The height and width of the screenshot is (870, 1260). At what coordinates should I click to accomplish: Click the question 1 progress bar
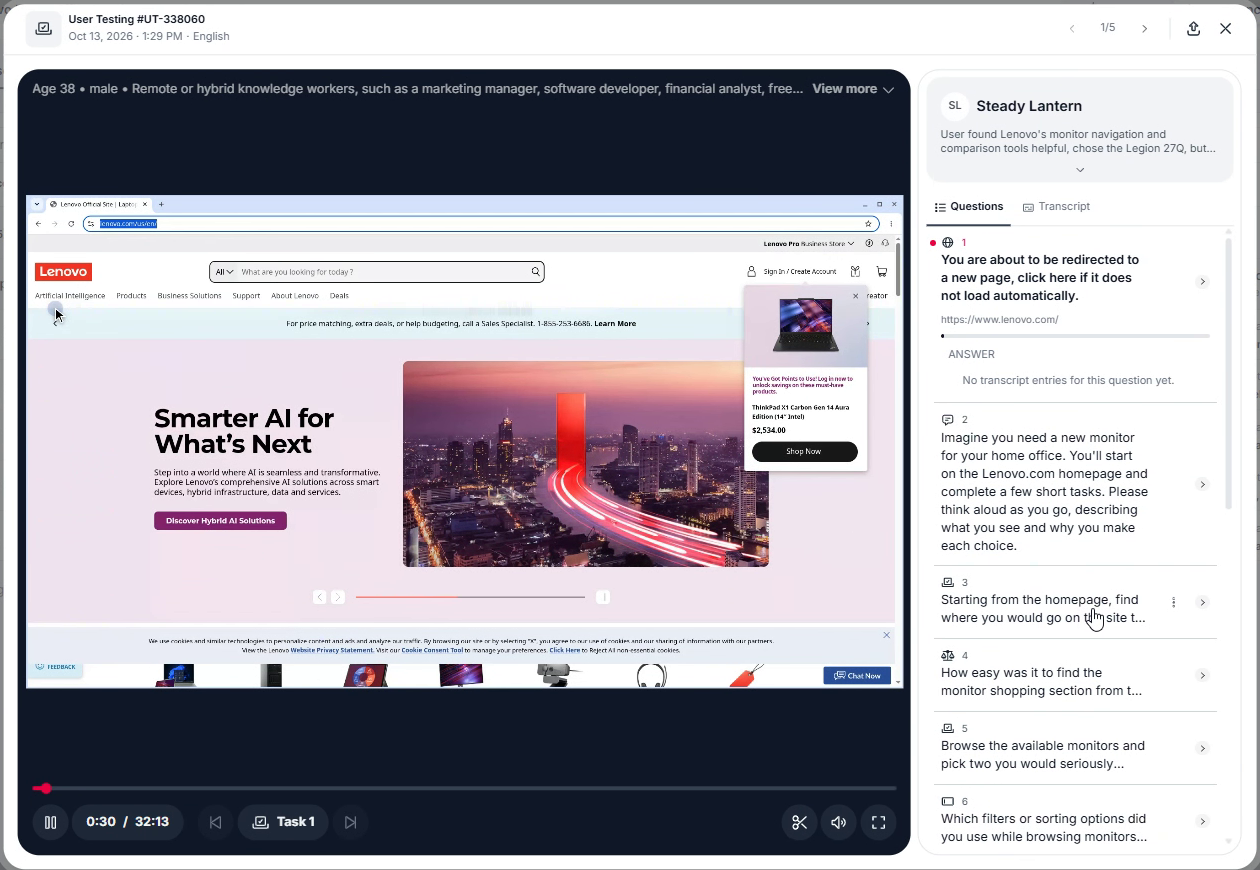[1075, 336]
